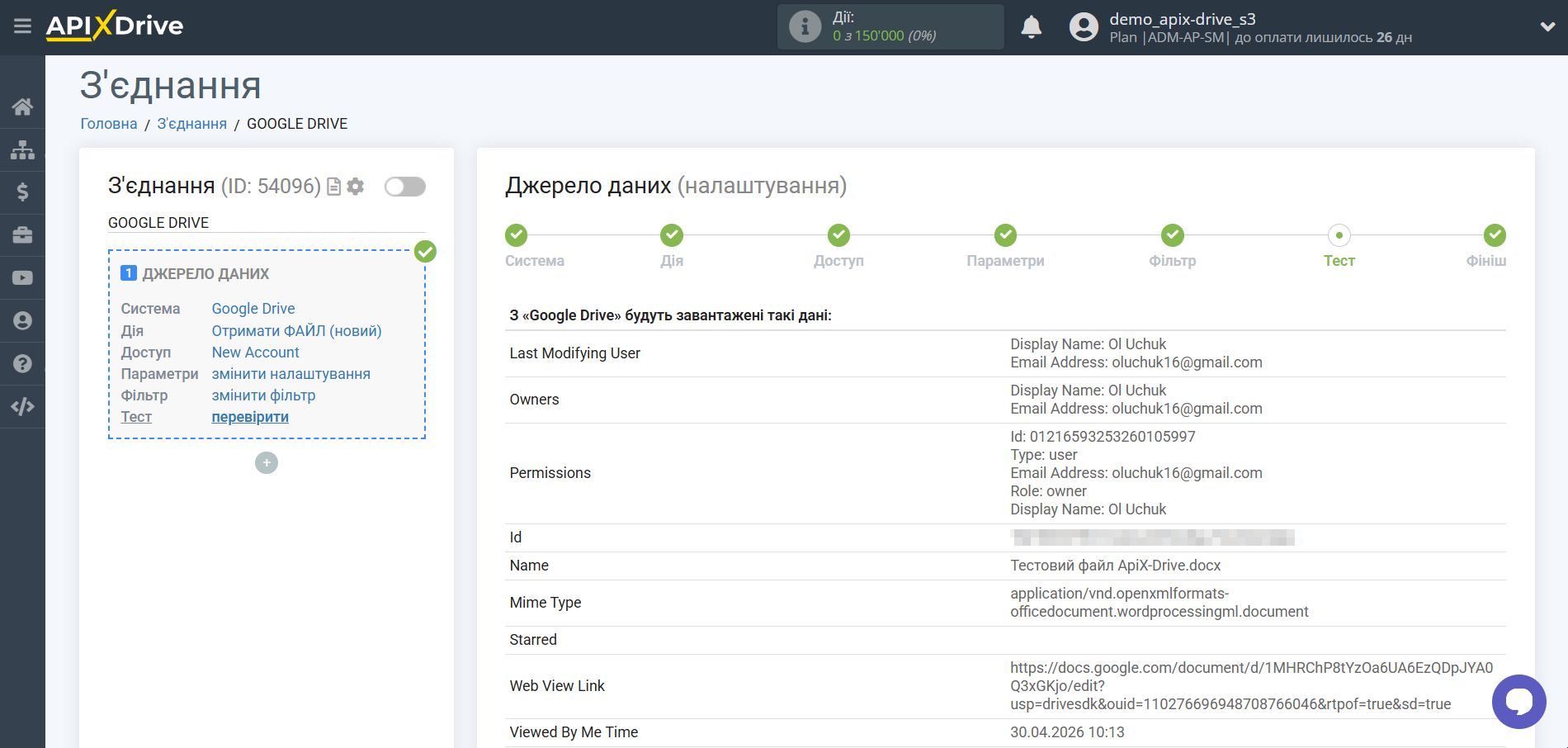Viewport: 1568px width, 748px height.
Task: Toggle the connection on/off switch
Action: pyautogui.click(x=405, y=187)
